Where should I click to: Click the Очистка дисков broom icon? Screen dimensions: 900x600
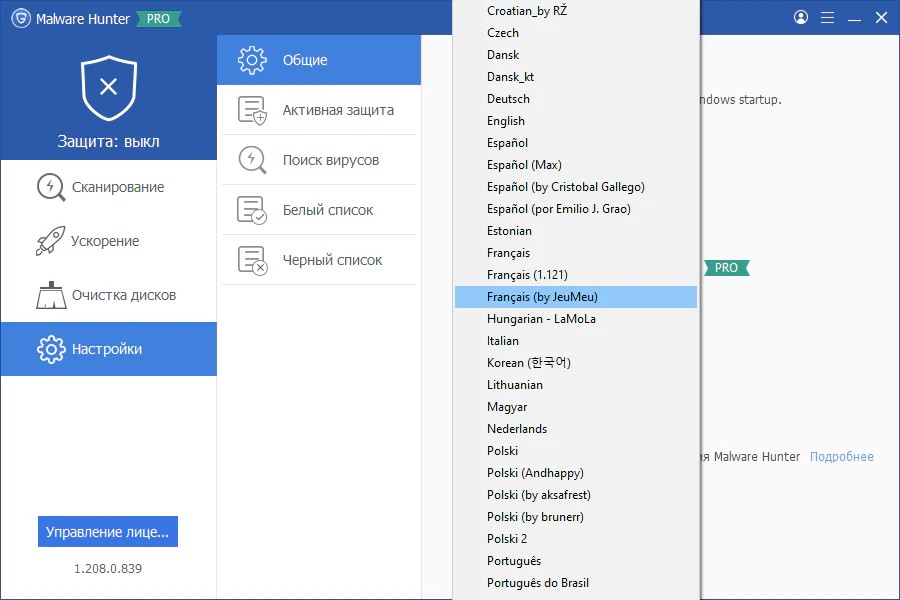[51, 295]
